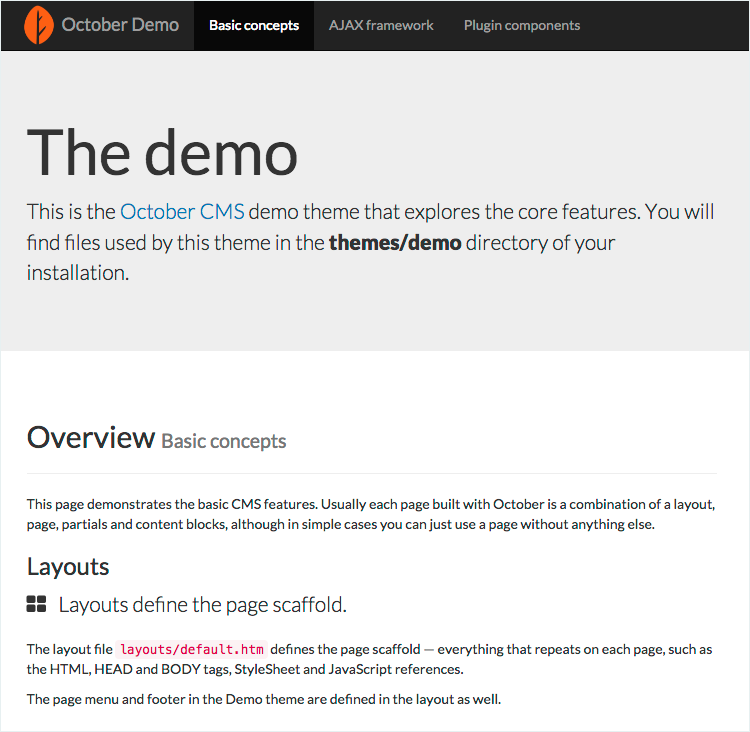Click the bold 'themes/demo' text
The image size is (750, 732).
[395, 243]
